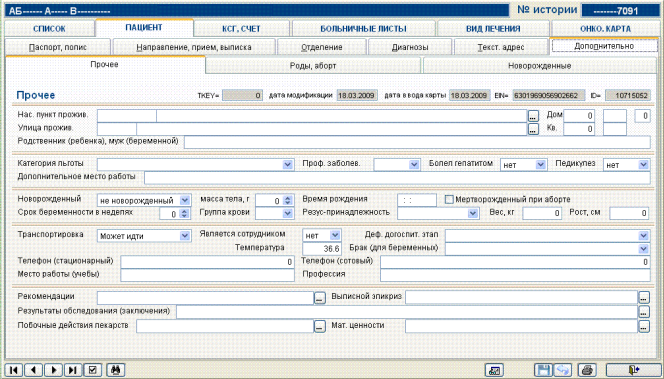Select the ПАЦИЕНТ tab
The height and width of the screenshot is (379, 664).
(x=144, y=28)
